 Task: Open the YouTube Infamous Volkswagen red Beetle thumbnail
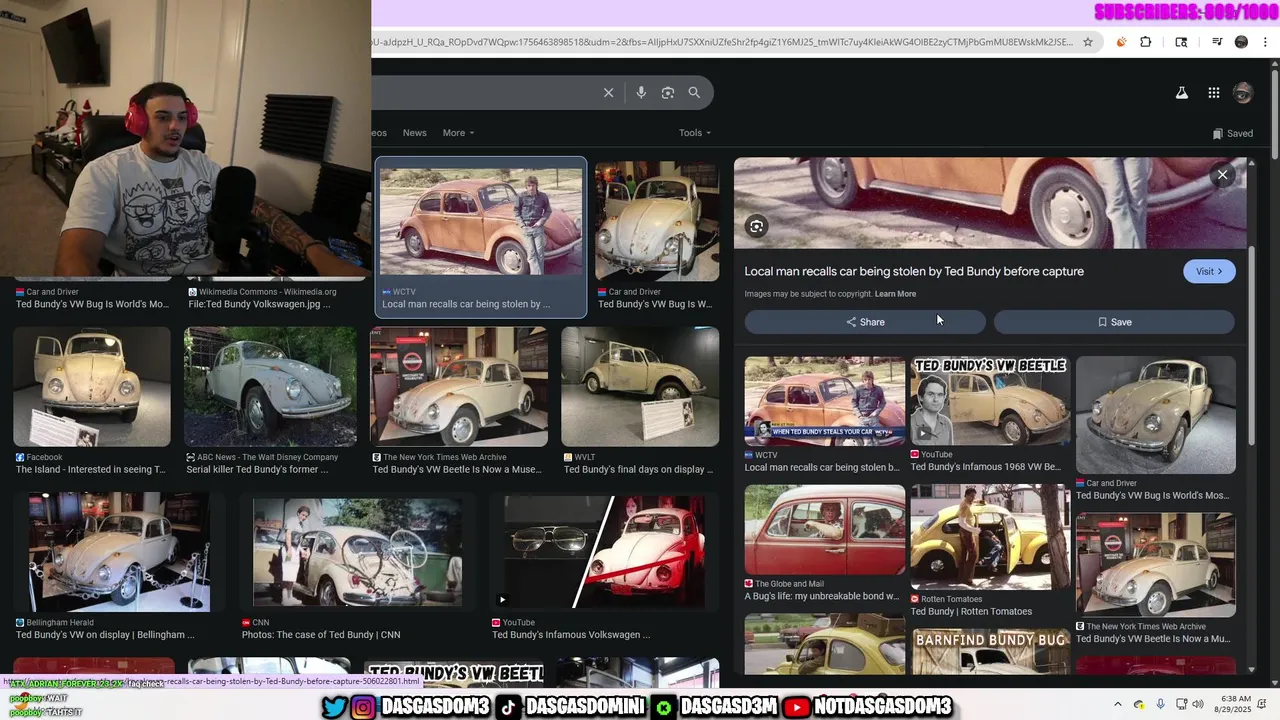tap(604, 552)
